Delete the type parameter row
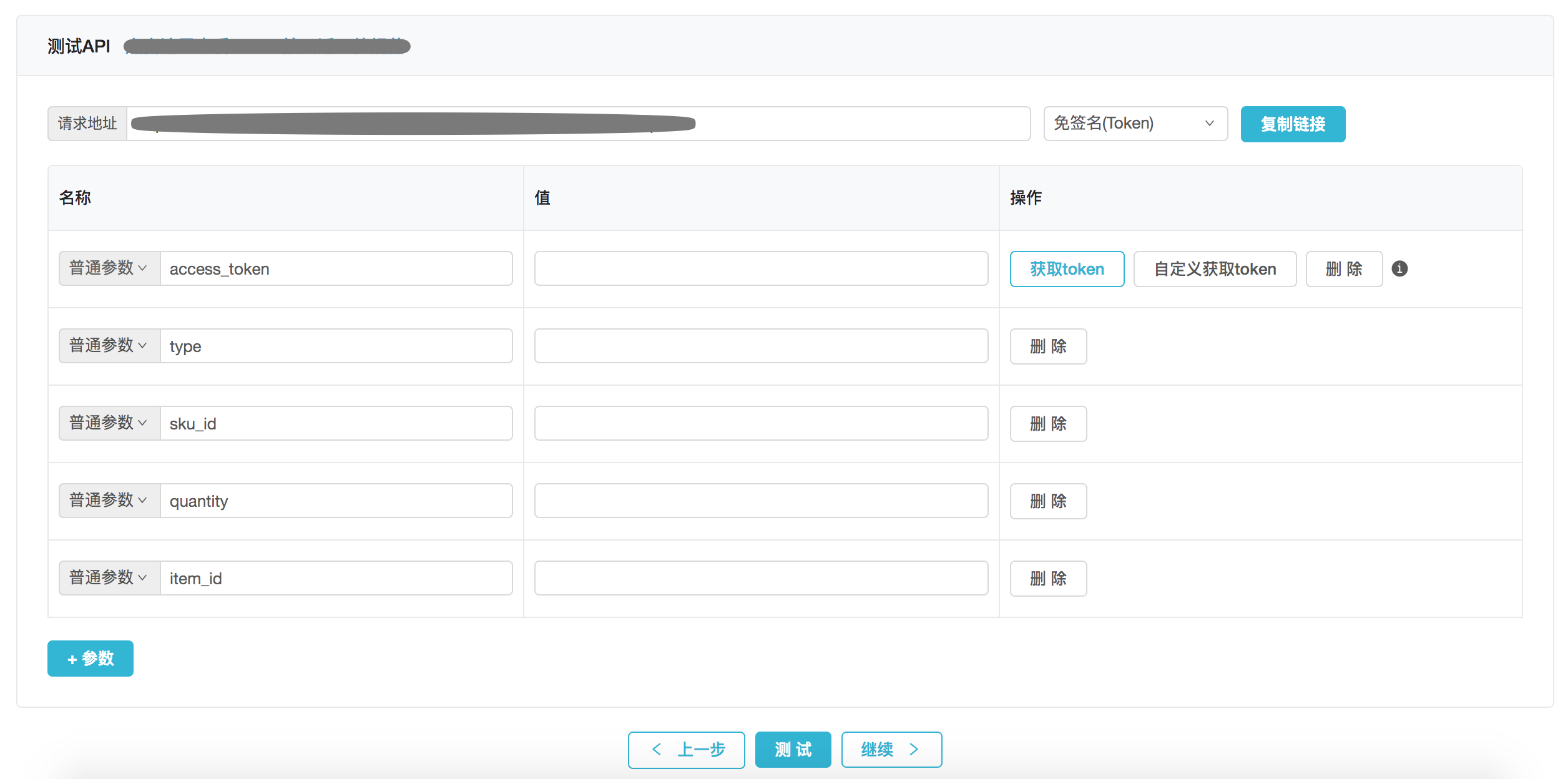1568x779 pixels. pyautogui.click(x=1048, y=346)
